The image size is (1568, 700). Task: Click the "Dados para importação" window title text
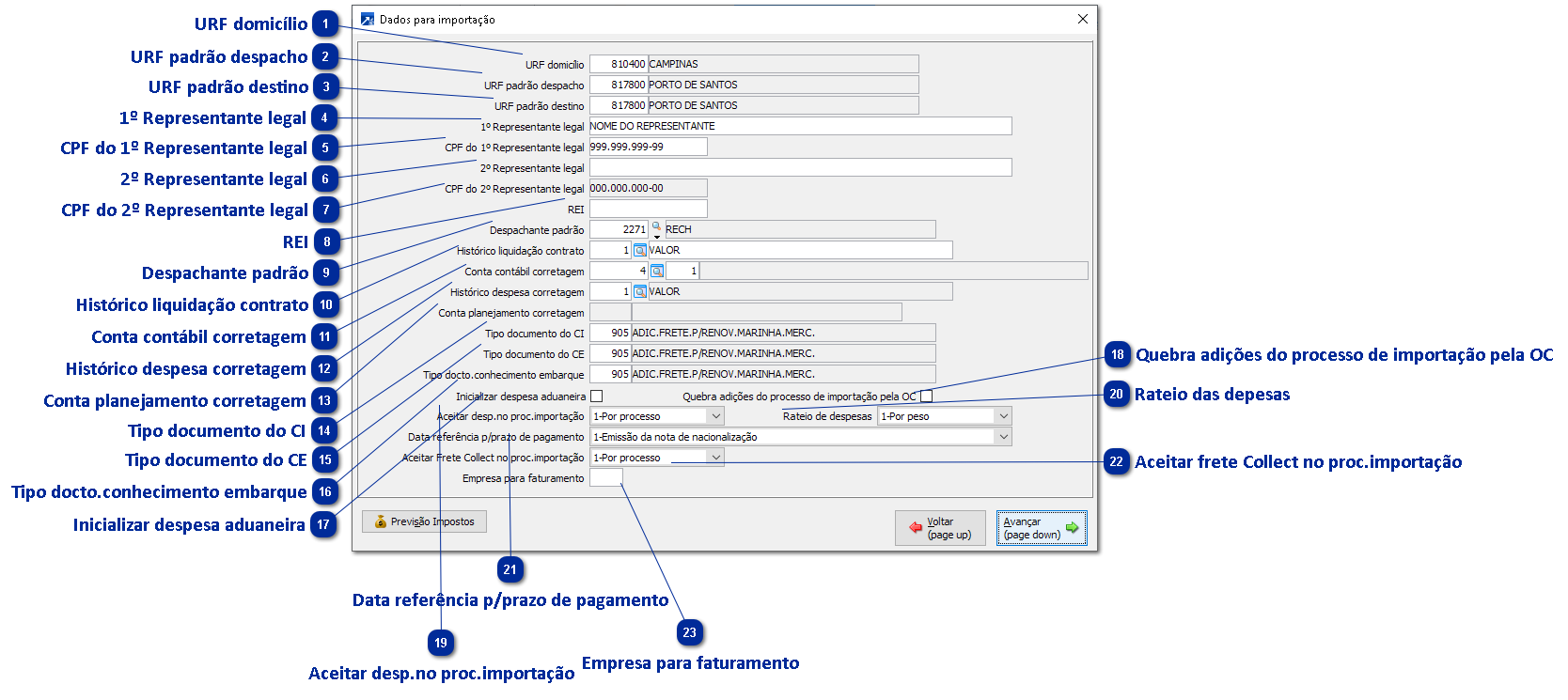tap(437, 20)
